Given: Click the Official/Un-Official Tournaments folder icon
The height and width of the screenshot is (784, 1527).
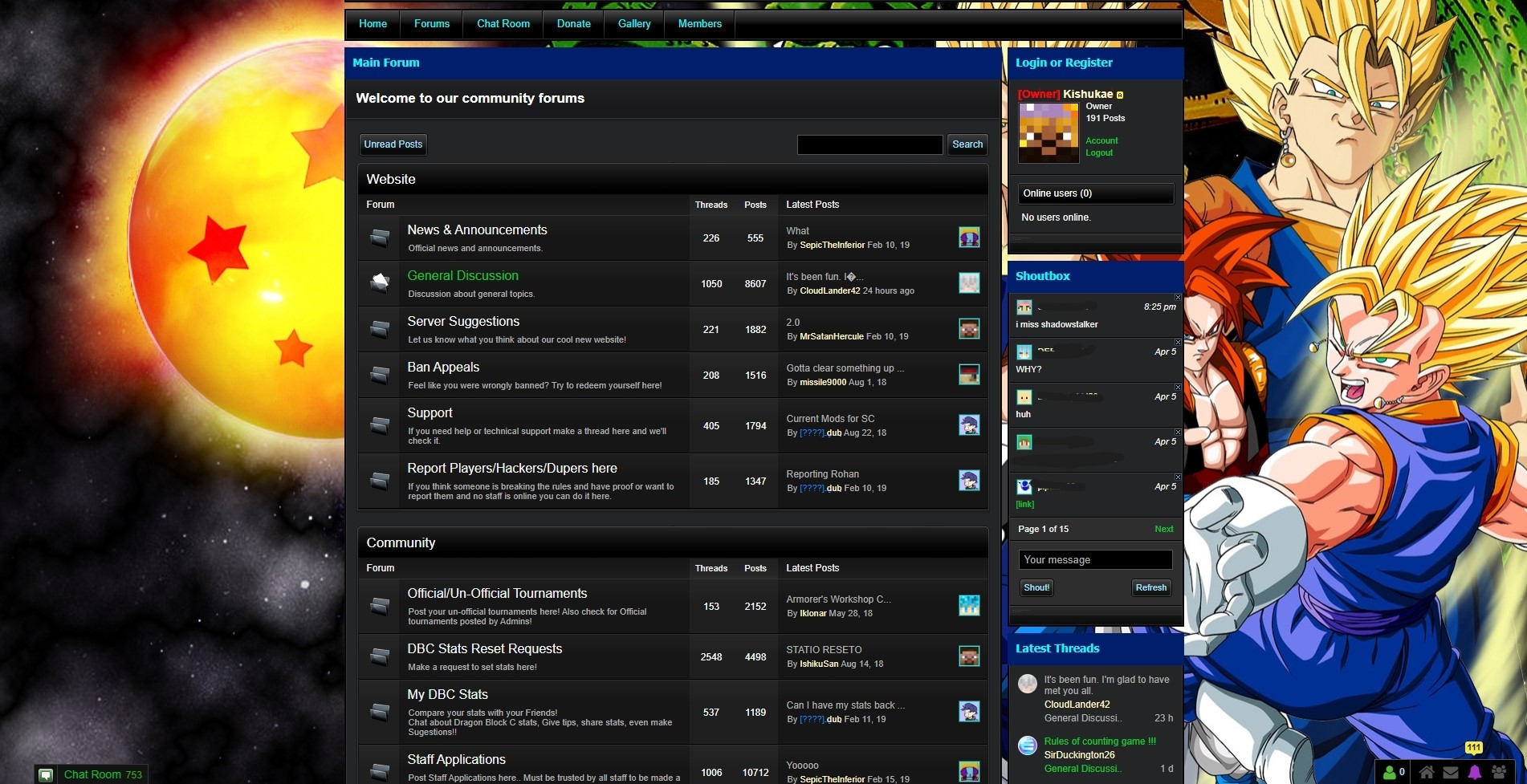Looking at the screenshot, I should [380, 606].
